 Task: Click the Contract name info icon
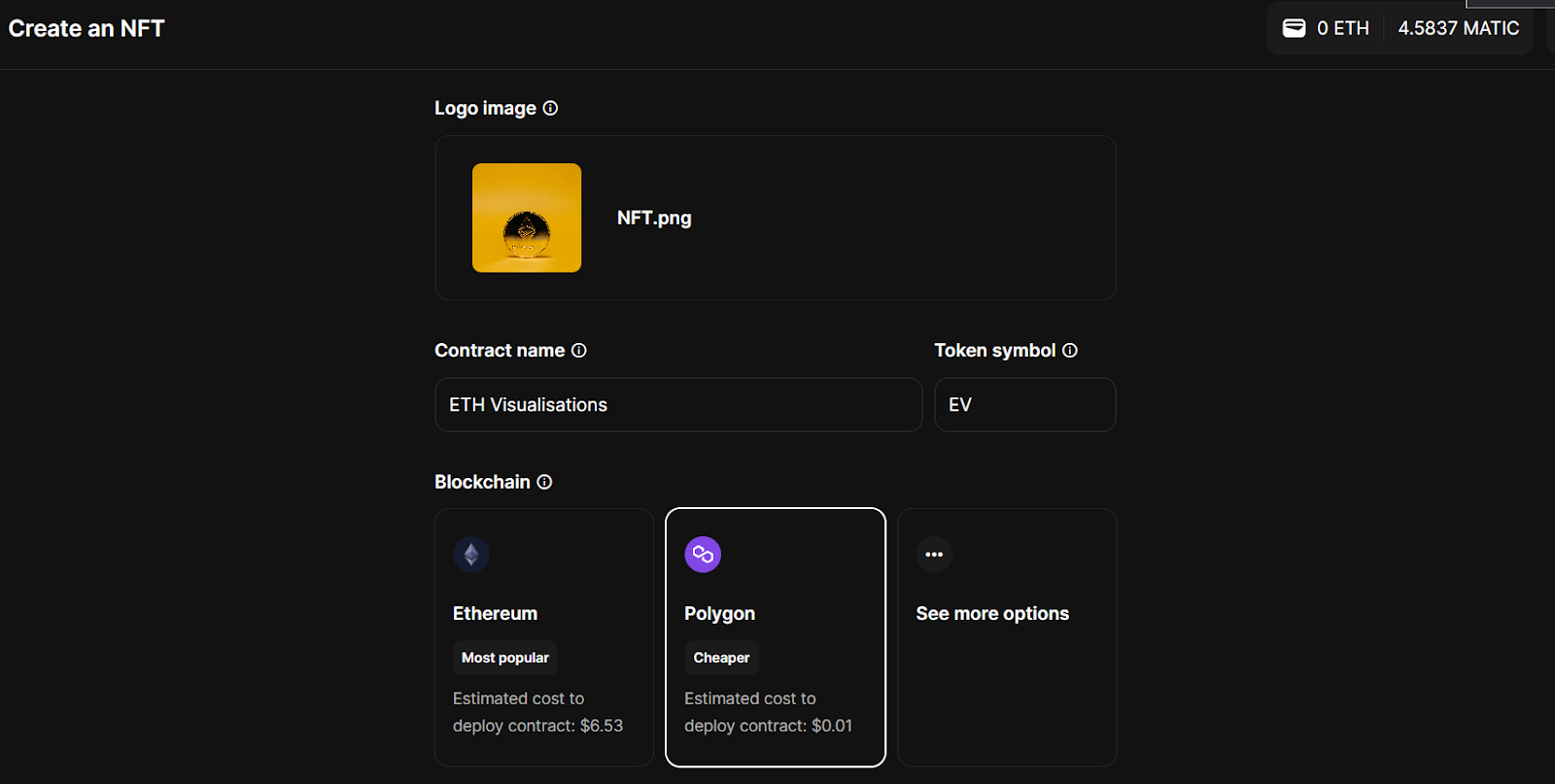(x=578, y=351)
